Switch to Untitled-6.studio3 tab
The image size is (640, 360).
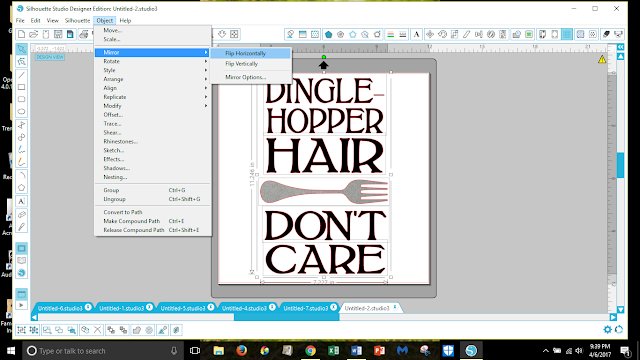coord(60,309)
